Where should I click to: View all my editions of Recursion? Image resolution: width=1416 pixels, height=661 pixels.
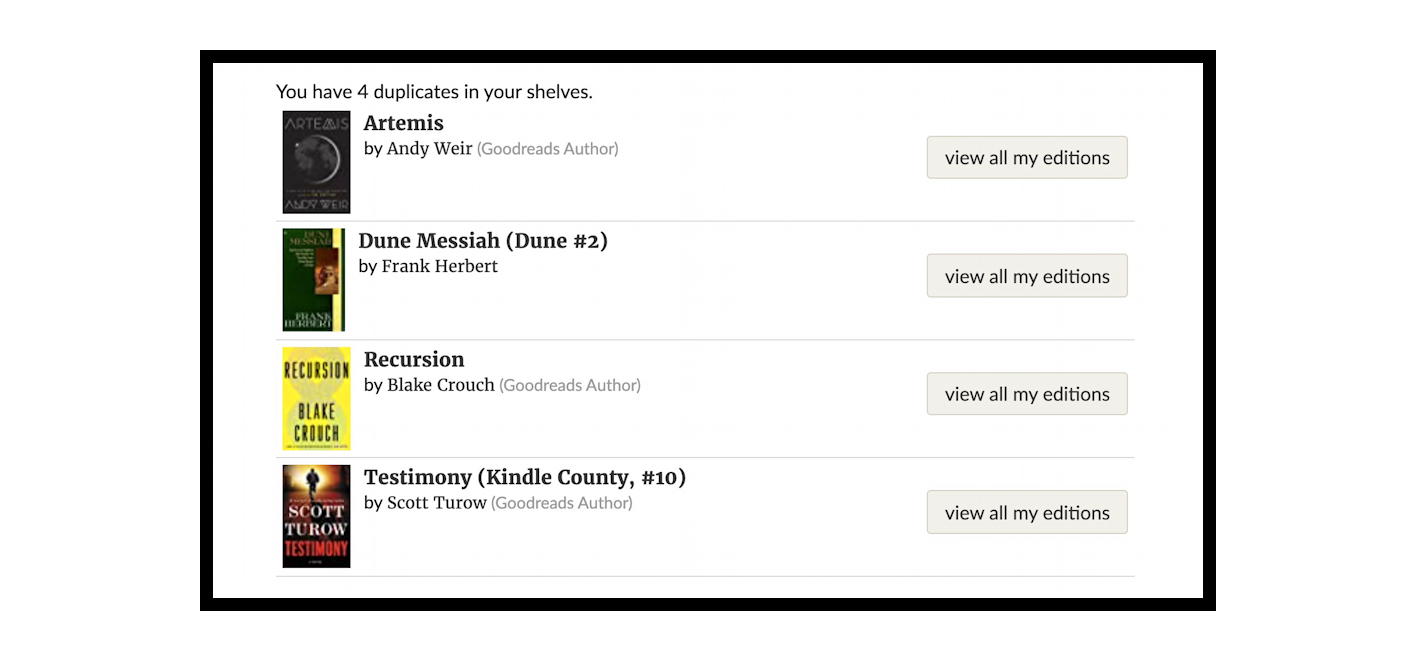pyautogui.click(x=1027, y=394)
